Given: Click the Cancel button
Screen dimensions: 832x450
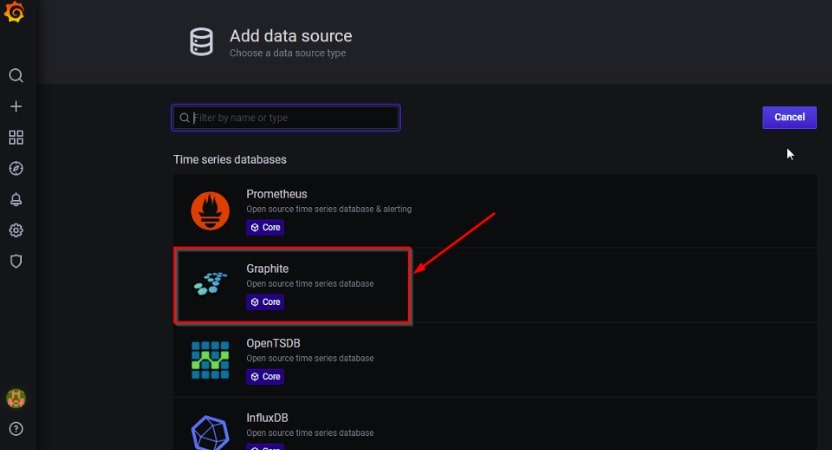Looking at the screenshot, I should pyautogui.click(x=790, y=117).
